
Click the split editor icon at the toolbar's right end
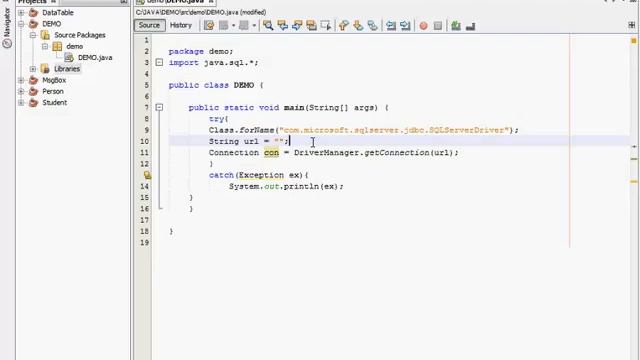pyautogui.click(x=631, y=25)
